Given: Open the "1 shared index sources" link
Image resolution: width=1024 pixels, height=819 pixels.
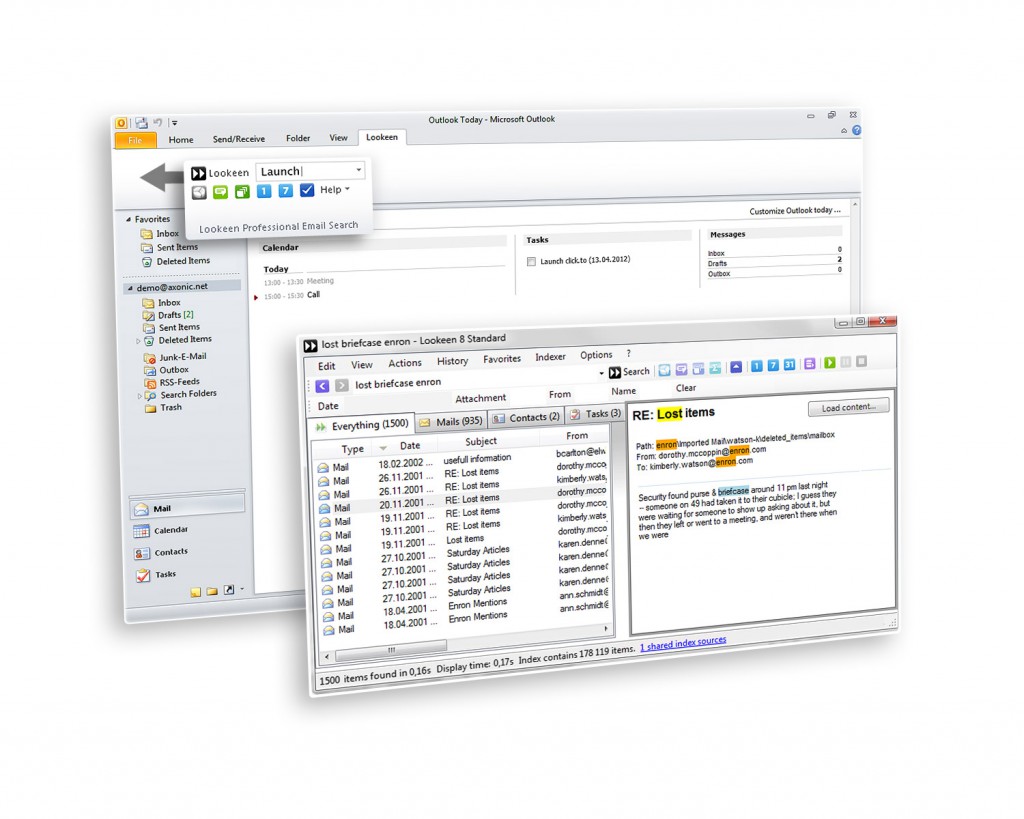Looking at the screenshot, I should pyautogui.click(x=683, y=641).
